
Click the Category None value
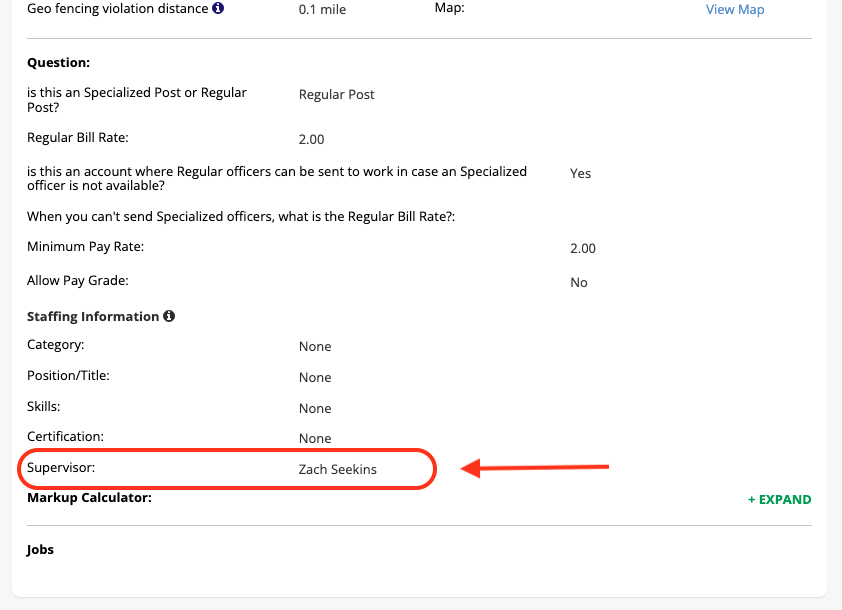[x=314, y=346]
